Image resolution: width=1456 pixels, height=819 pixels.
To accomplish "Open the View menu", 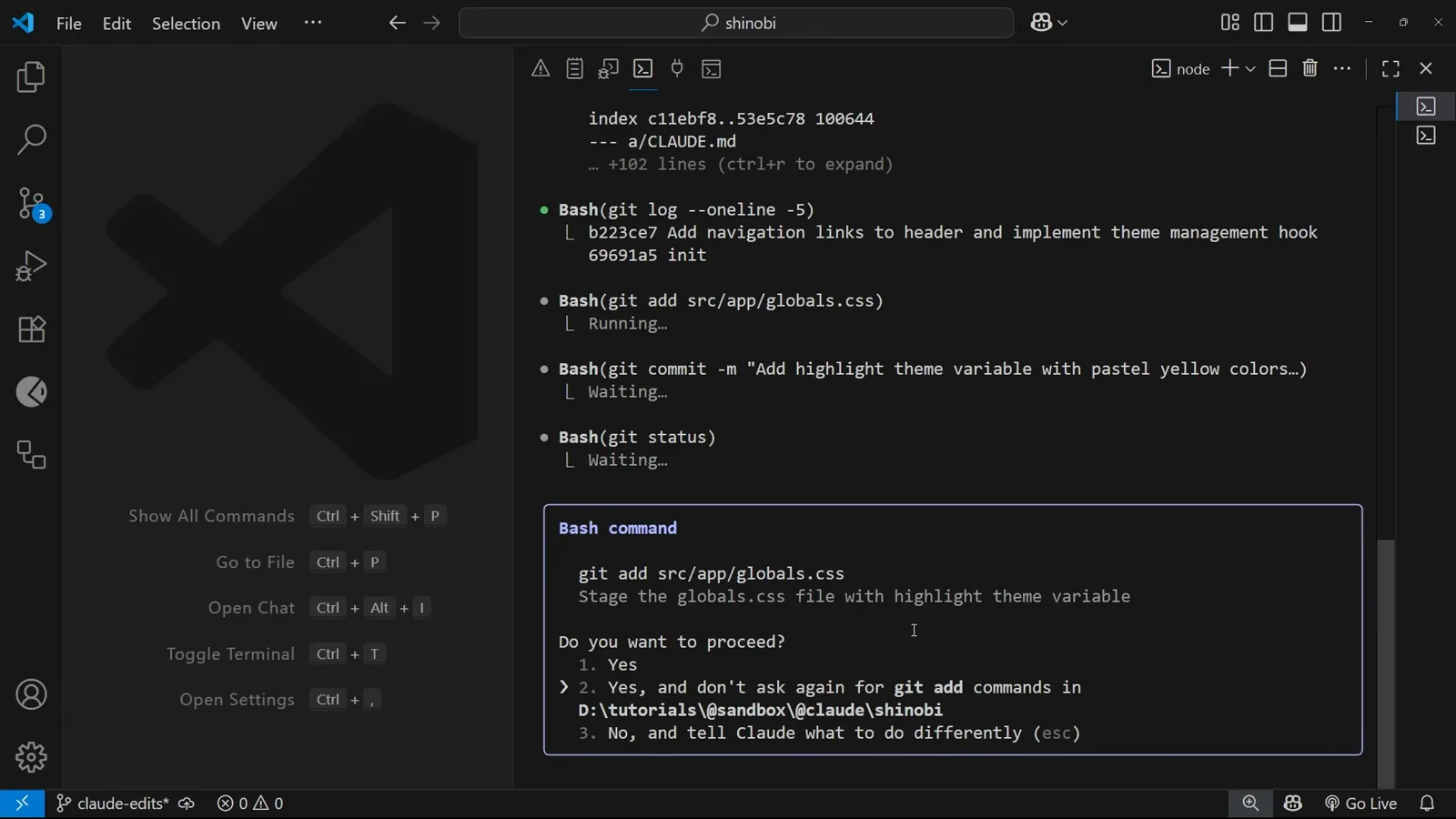I will pos(259,24).
